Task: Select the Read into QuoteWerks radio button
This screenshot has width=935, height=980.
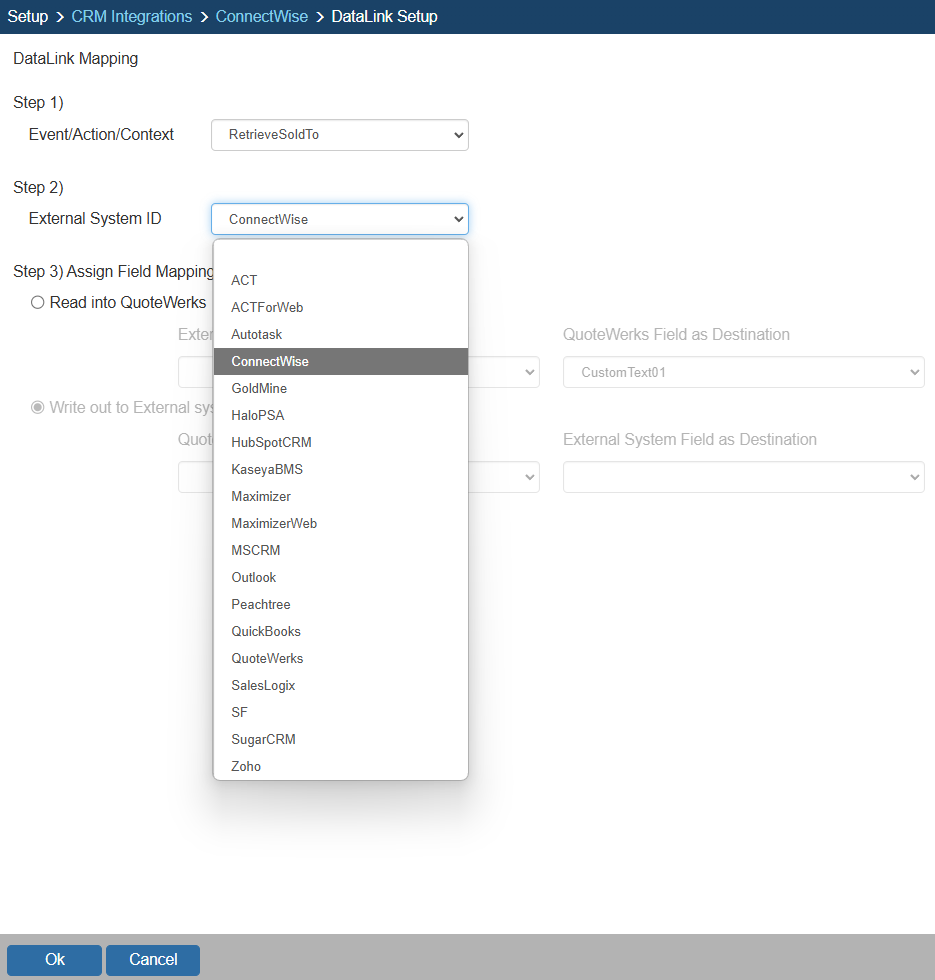Action: click(x=38, y=303)
